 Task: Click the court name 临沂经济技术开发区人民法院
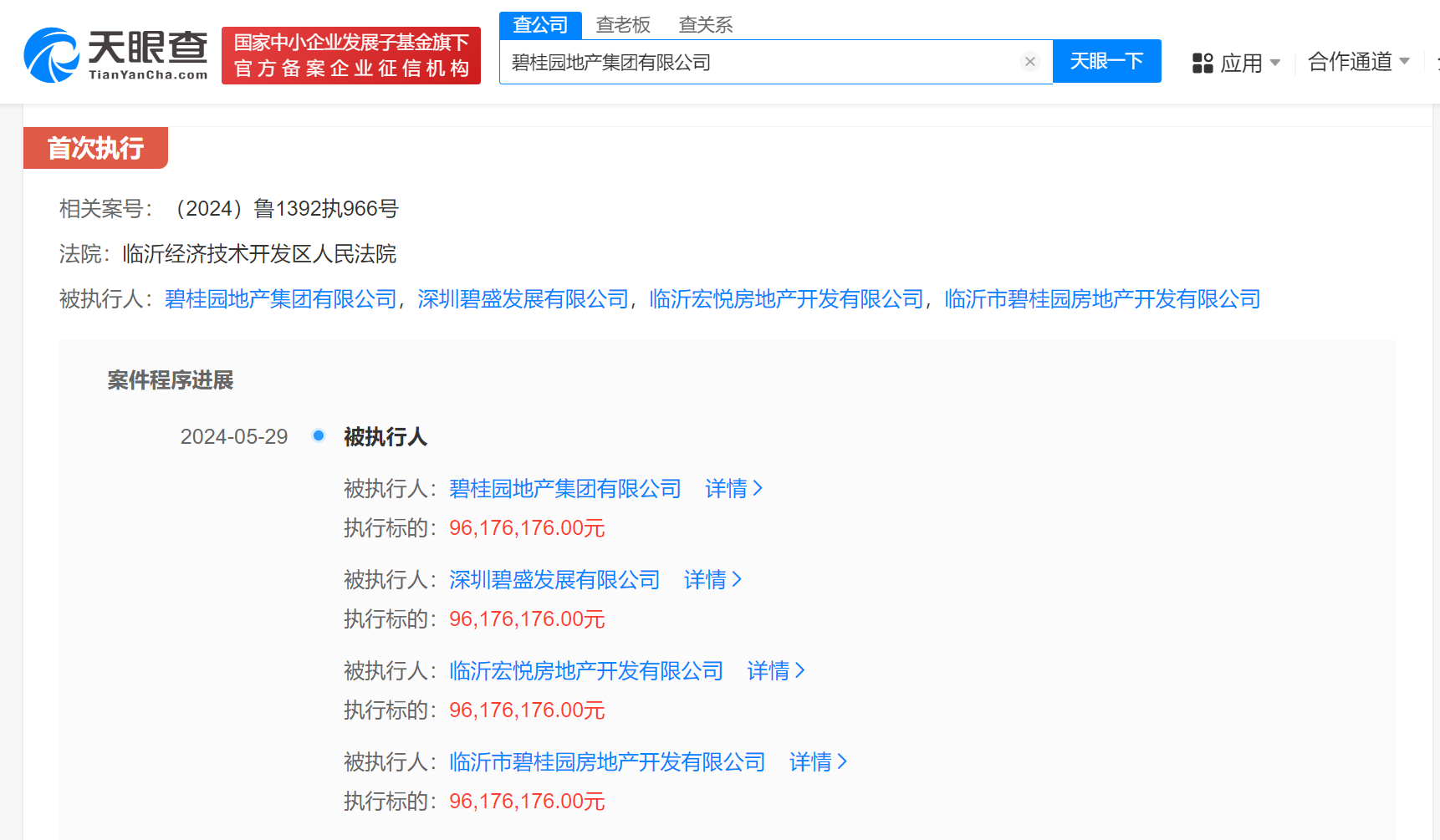(x=259, y=254)
